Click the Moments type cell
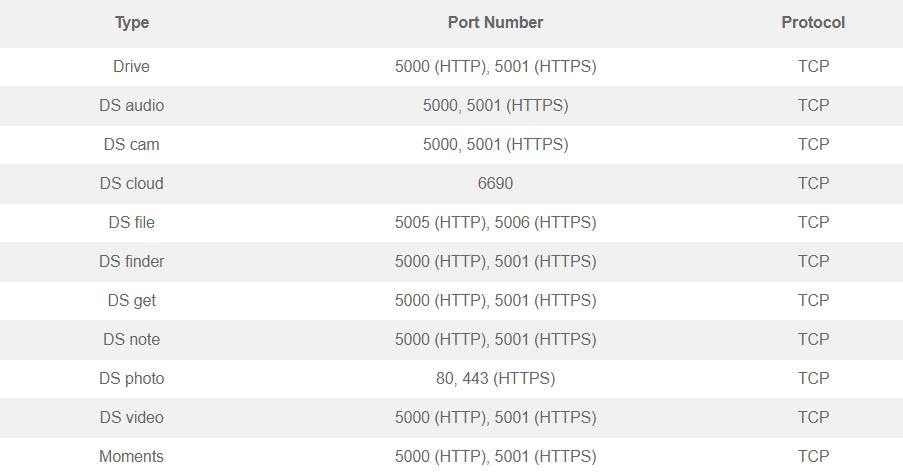The height and width of the screenshot is (476, 903). point(131,456)
